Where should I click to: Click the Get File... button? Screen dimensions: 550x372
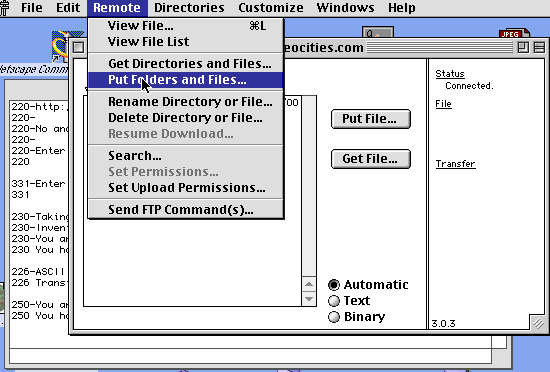(371, 159)
